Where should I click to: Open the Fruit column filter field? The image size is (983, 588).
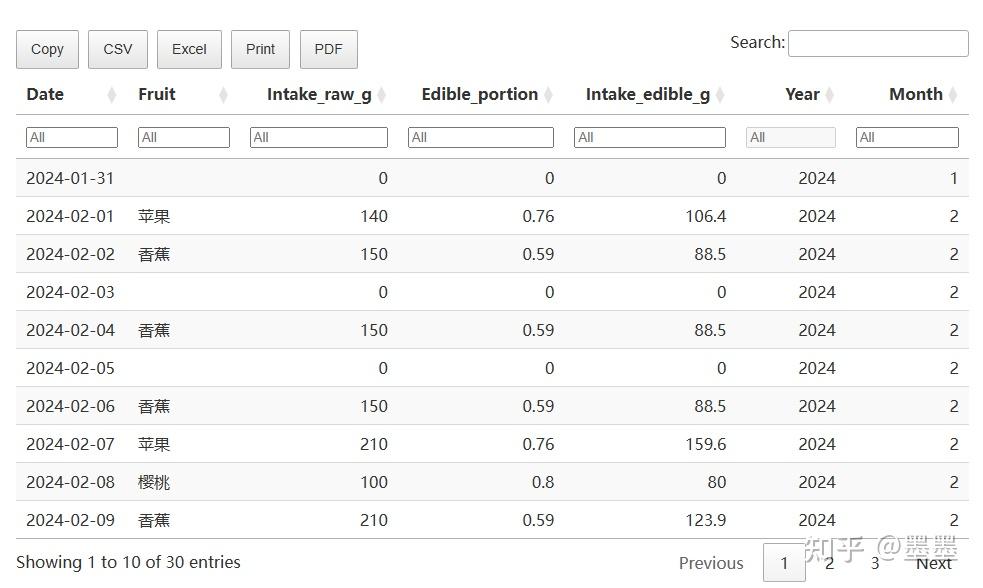[x=184, y=137]
